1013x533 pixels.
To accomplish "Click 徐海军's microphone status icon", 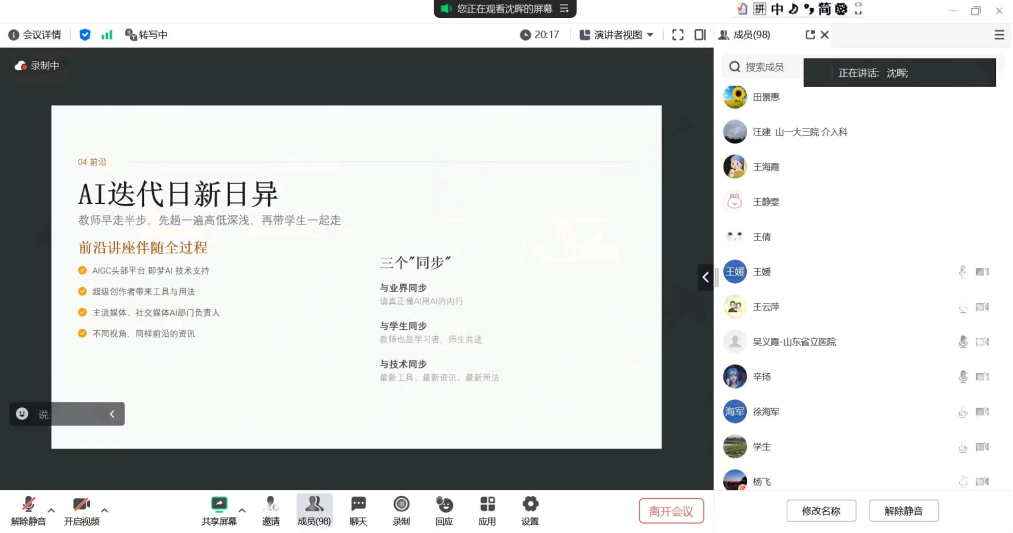I will [x=963, y=412].
